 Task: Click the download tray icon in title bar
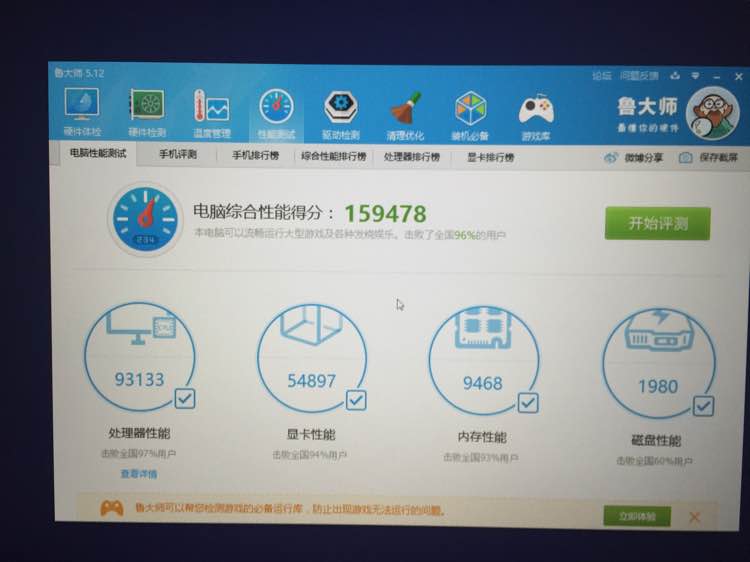pos(675,76)
